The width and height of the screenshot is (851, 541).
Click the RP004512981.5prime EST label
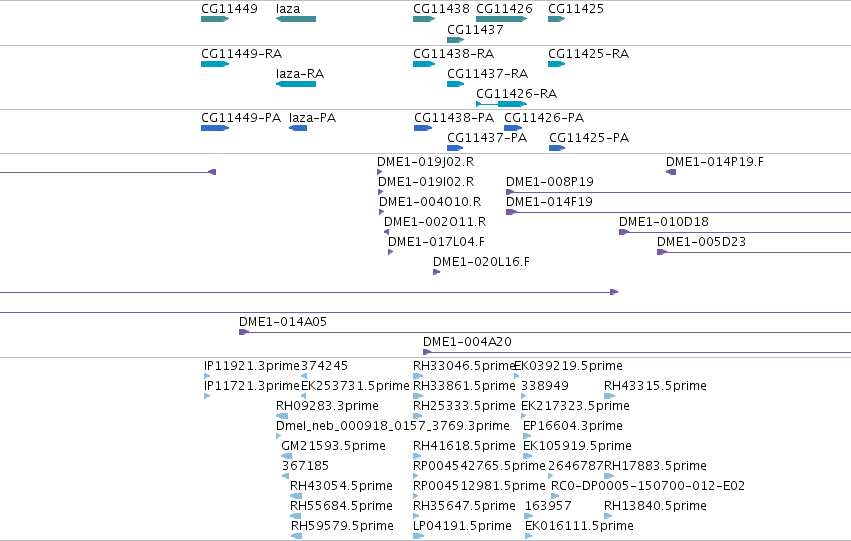[479, 486]
